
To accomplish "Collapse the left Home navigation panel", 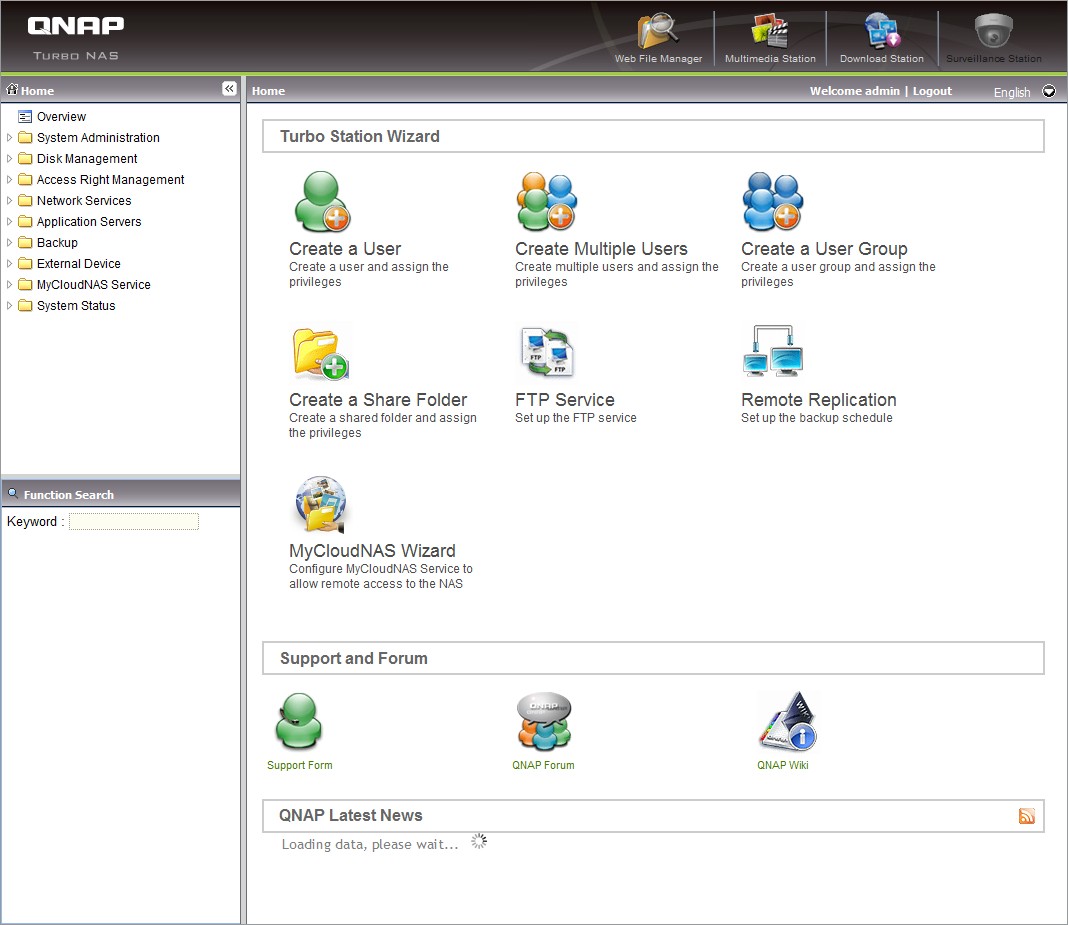I will coord(229,89).
